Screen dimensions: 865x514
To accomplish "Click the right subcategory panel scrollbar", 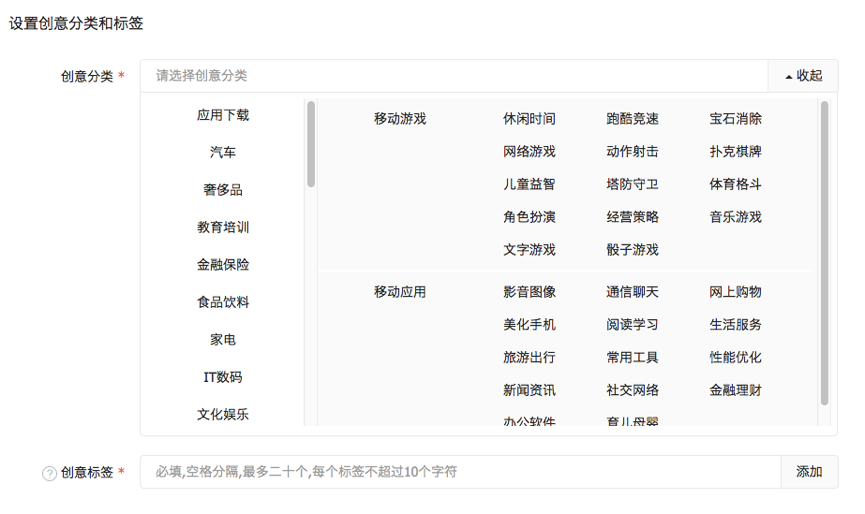I will (x=824, y=250).
